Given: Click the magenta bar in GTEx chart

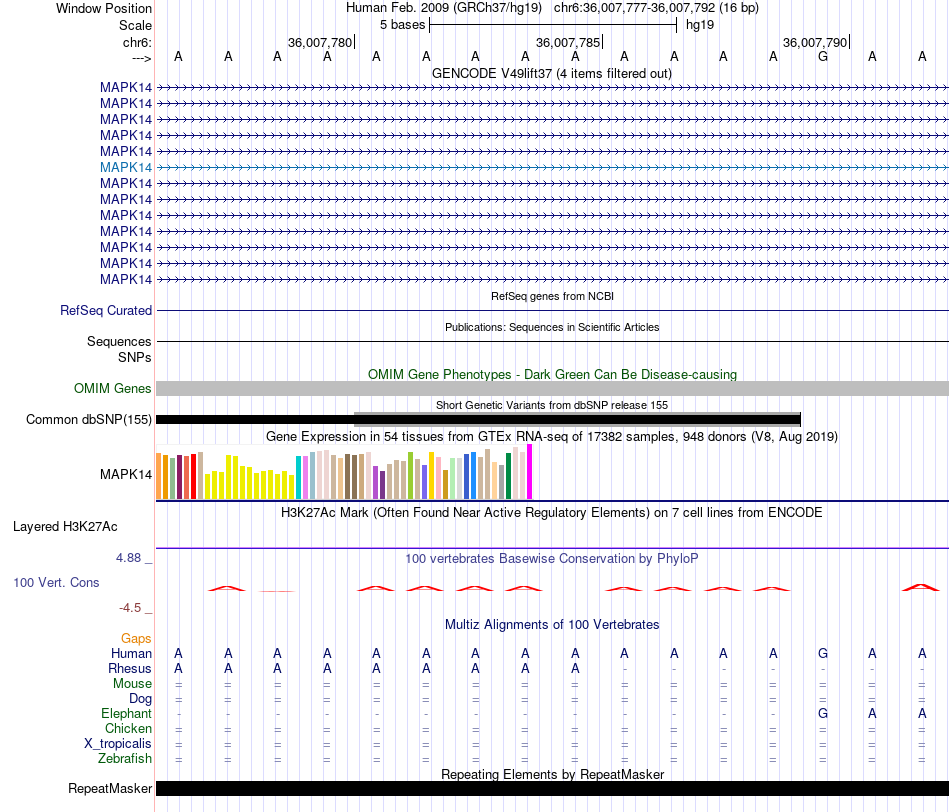Looking at the screenshot, I should (x=530, y=472).
